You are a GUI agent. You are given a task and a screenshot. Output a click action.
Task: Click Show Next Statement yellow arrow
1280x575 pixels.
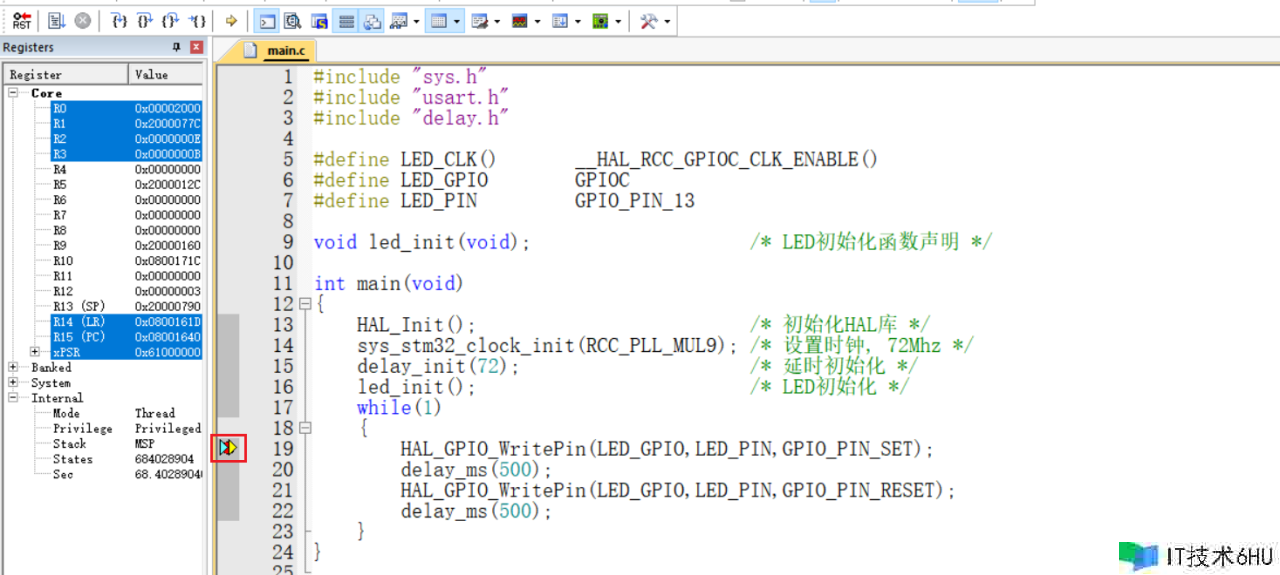pos(231,20)
